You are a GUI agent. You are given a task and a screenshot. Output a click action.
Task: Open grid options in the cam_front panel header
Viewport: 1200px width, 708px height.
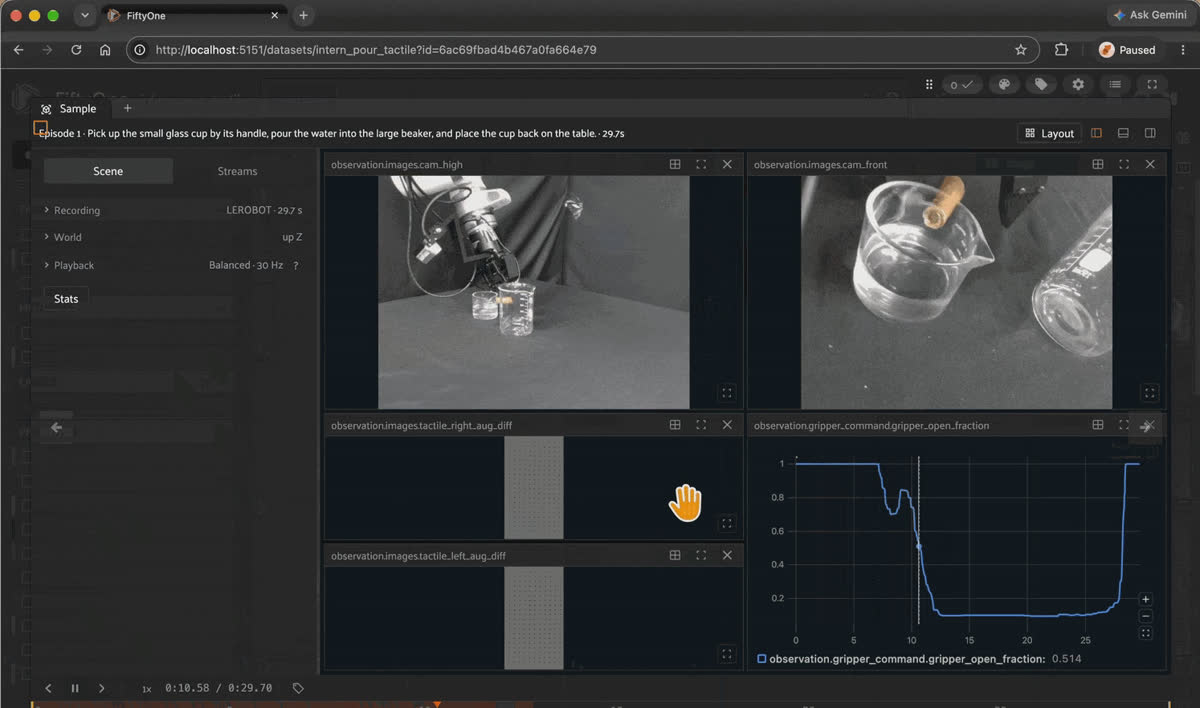1098,164
